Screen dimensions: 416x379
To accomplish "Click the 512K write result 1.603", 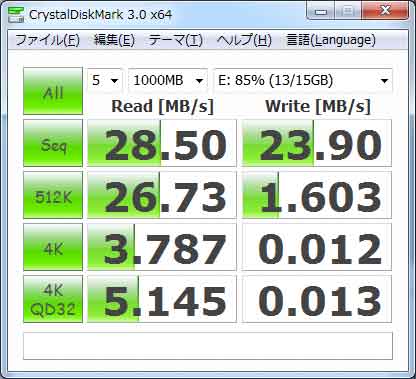I will pos(317,195).
